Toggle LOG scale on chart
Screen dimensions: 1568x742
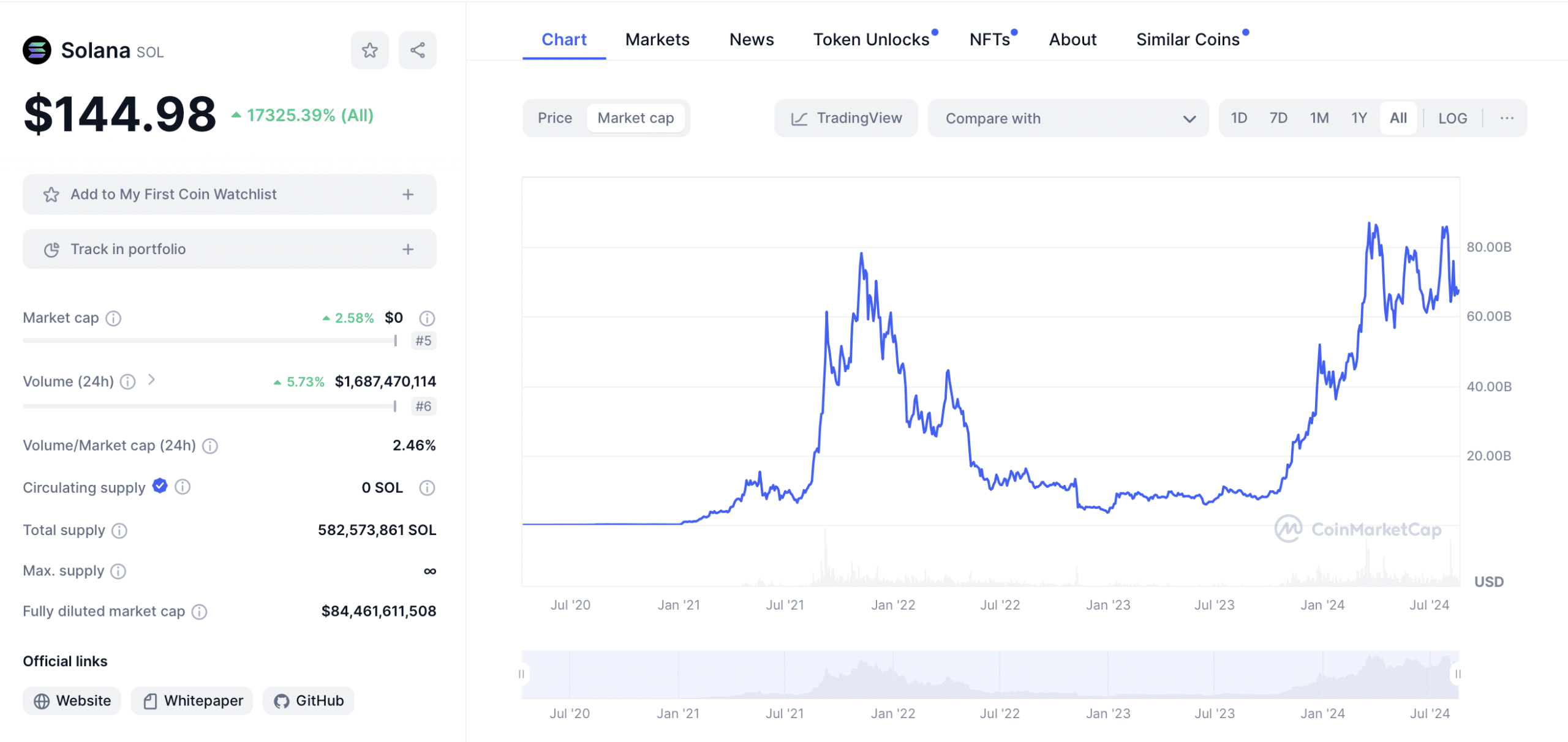tap(1452, 118)
